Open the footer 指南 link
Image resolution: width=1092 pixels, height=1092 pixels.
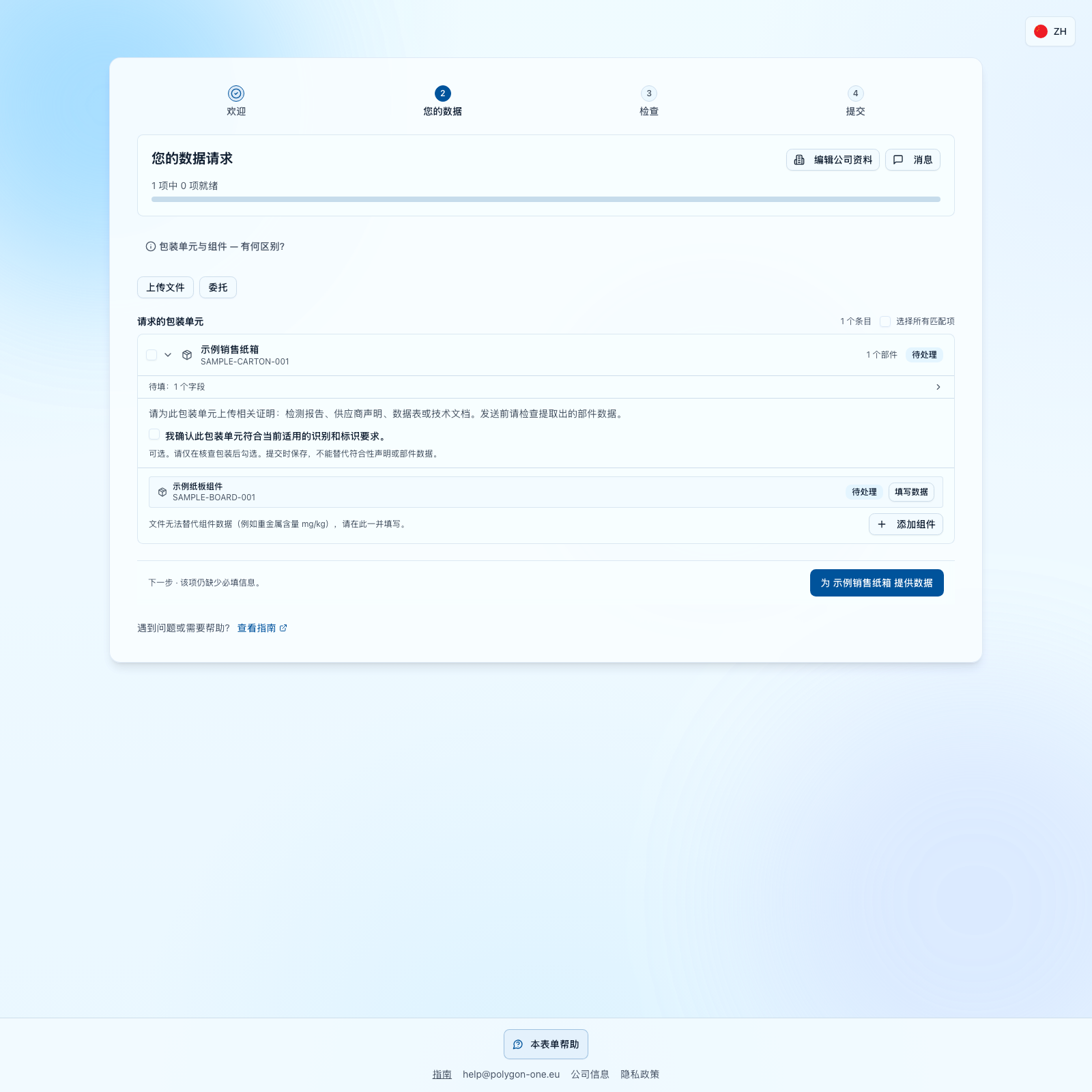[x=442, y=1074]
